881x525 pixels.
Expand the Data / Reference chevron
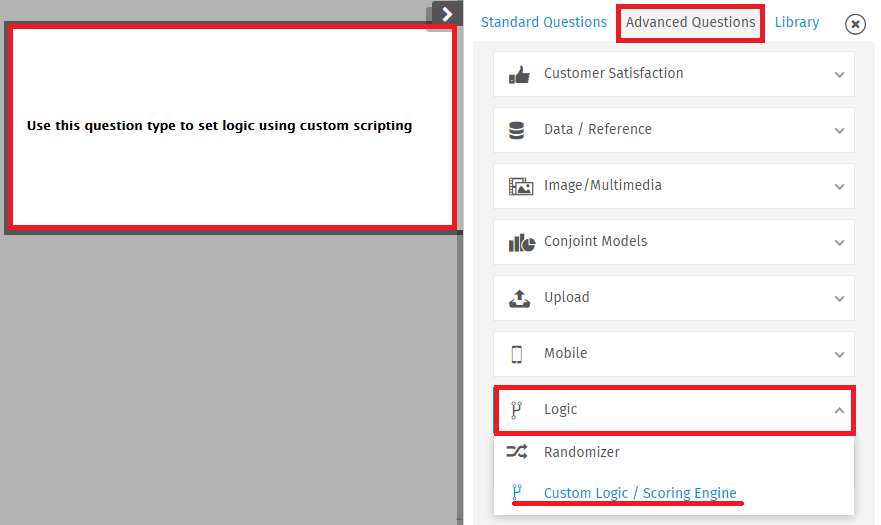tap(839, 130)
